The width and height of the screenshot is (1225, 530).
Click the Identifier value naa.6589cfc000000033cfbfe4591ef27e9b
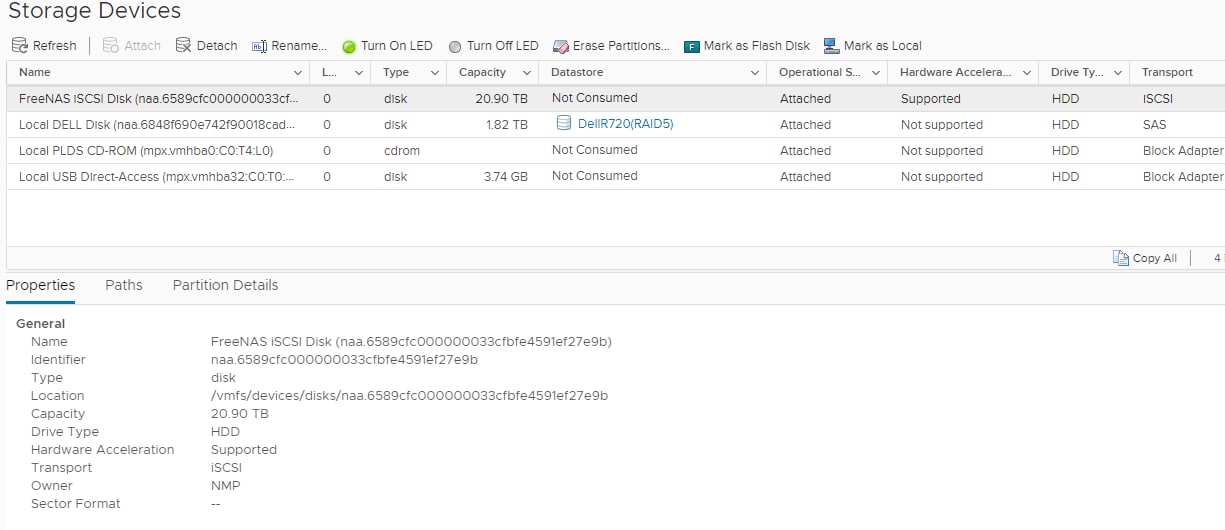(344, 359)
